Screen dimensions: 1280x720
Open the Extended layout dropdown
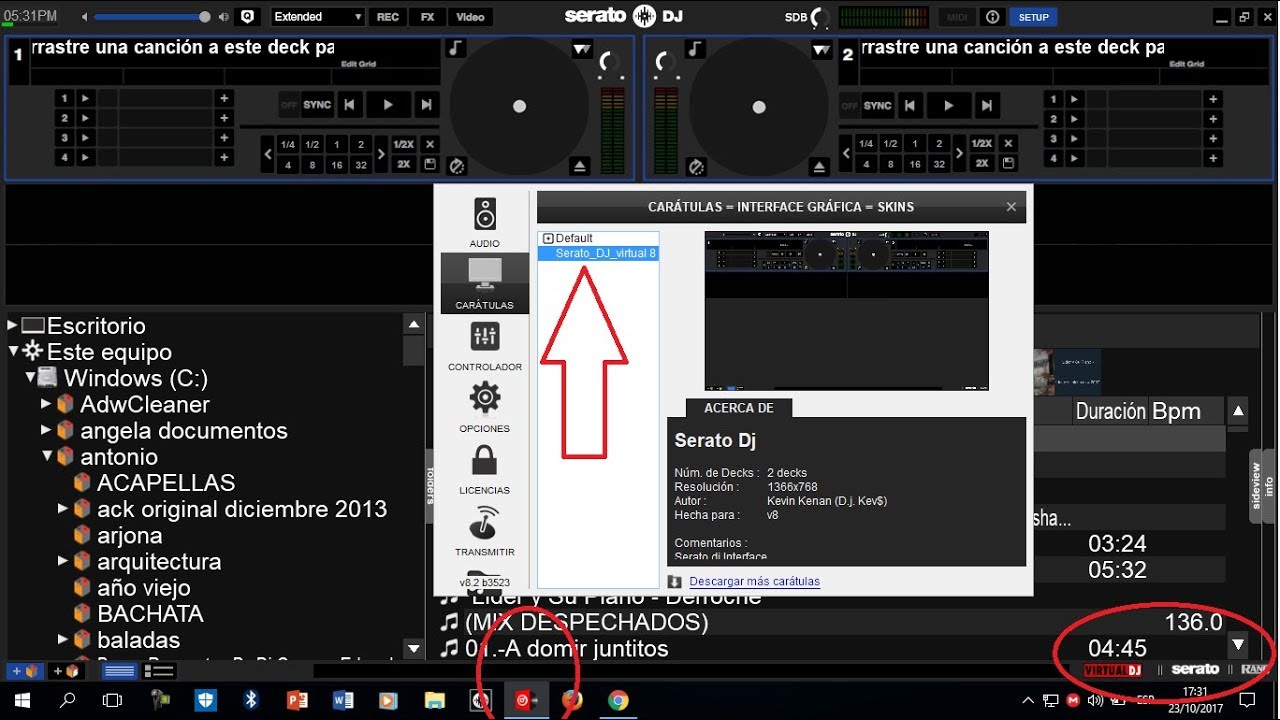click(x=318, y=17)
